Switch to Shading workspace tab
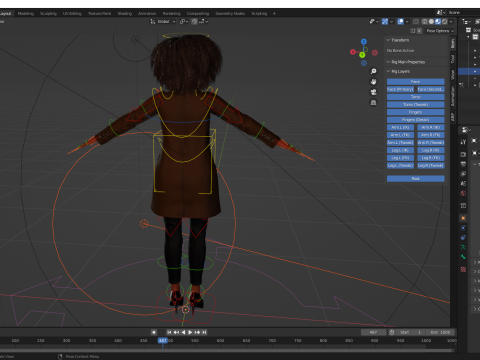This screenshot has width=480, height=360. tap(125, 13)
